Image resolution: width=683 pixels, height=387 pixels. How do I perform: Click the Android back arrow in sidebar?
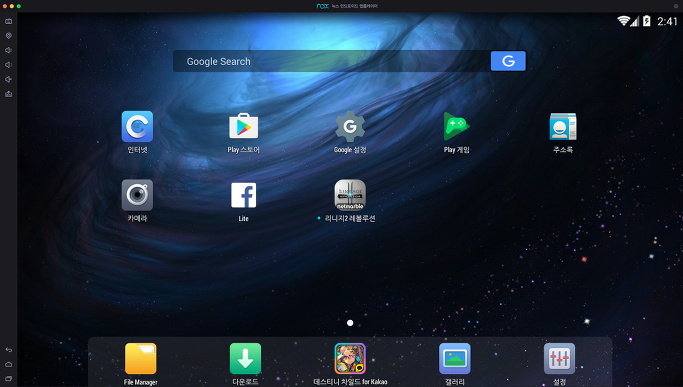(8, 350)
